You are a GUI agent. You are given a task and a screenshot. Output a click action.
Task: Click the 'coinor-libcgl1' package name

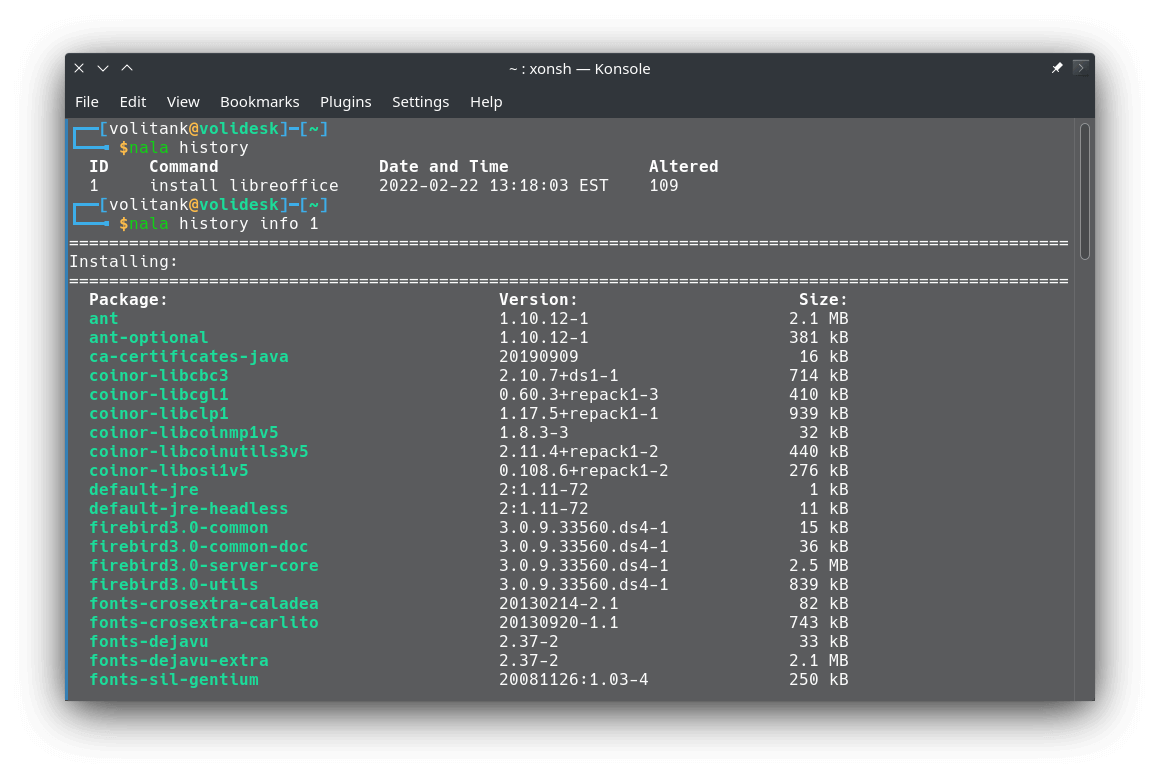(x=159, y=395)
